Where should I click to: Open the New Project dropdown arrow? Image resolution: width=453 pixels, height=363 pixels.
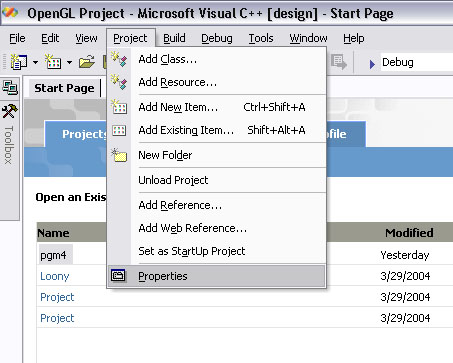click(x=35, y=62)
